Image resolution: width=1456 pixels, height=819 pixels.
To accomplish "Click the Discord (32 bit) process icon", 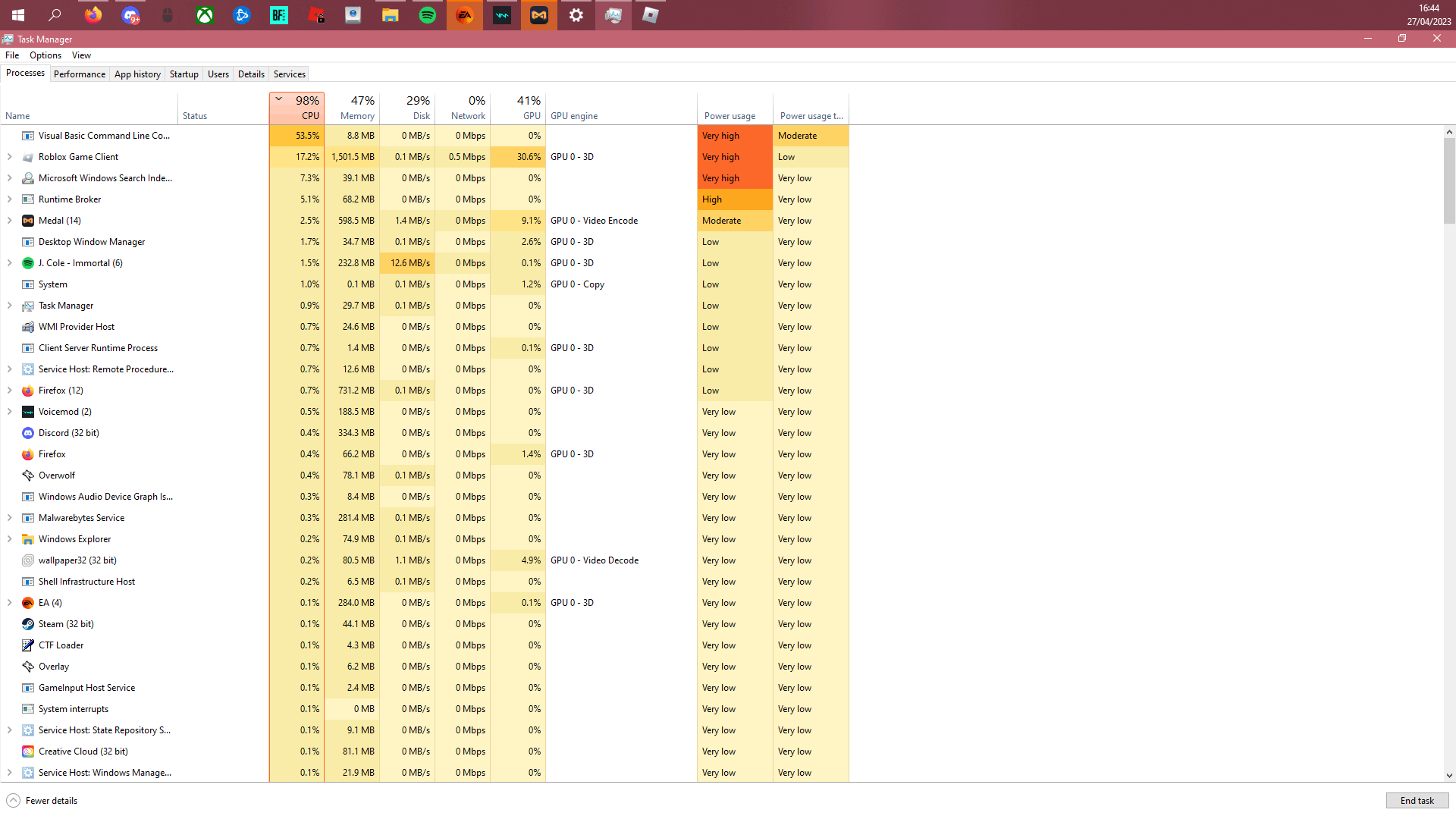I will point(28,433).
